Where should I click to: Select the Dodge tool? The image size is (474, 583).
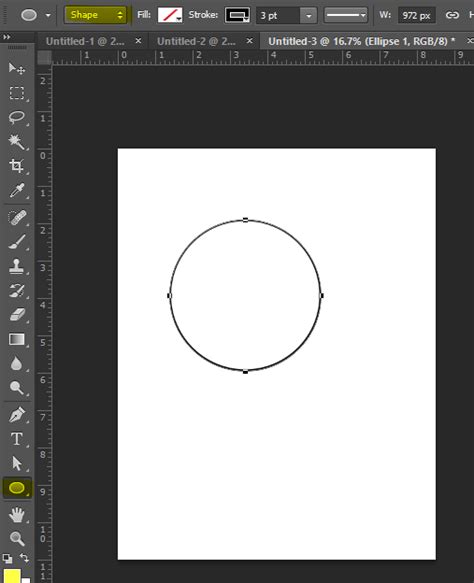[17, 388]
